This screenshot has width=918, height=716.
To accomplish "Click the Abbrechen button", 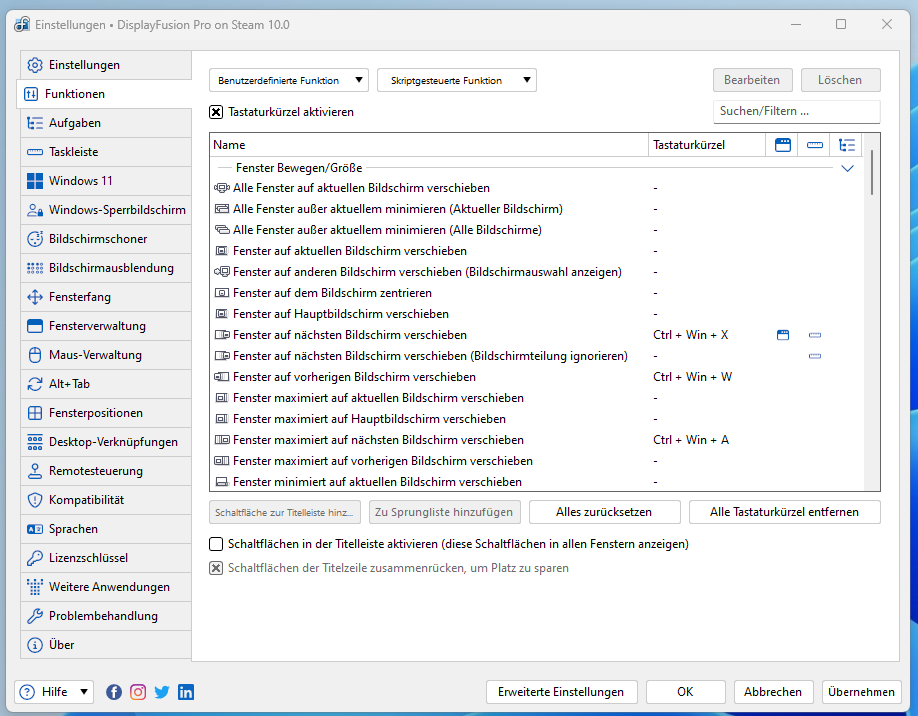I will pyautogui.click(x=773, y=692).
